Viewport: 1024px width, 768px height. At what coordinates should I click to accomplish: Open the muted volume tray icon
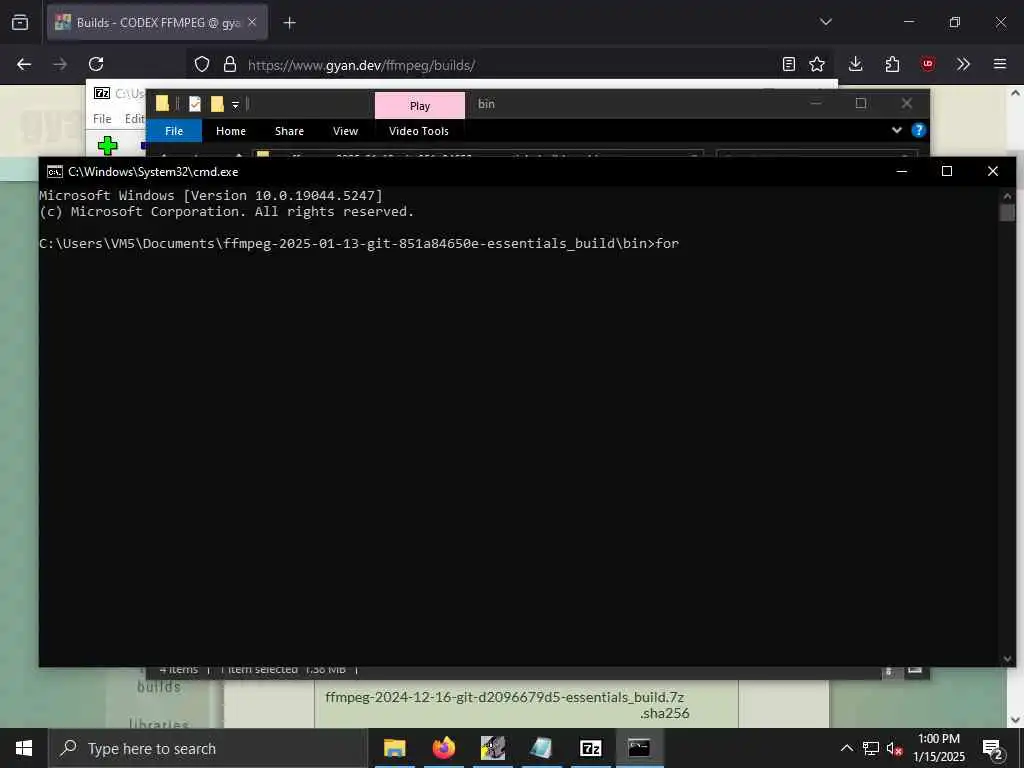[894, 748]
